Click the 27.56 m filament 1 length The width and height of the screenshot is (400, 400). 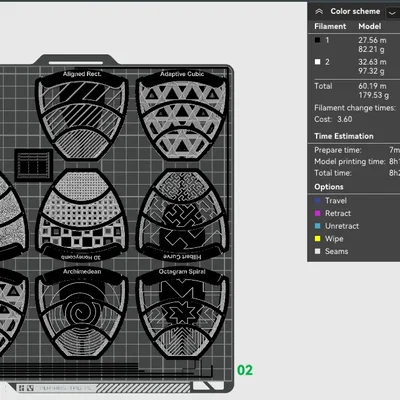pyautogui.click(x=372, y=40)
